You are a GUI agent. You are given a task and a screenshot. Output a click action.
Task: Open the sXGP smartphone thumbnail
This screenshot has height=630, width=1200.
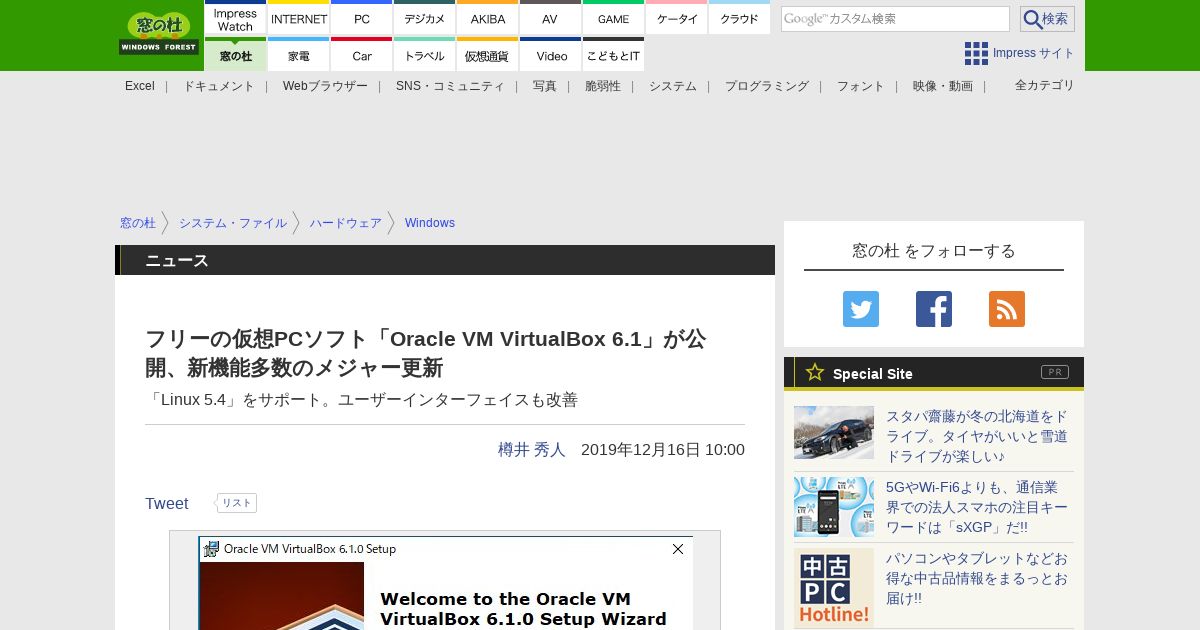[x=834, y=506]
